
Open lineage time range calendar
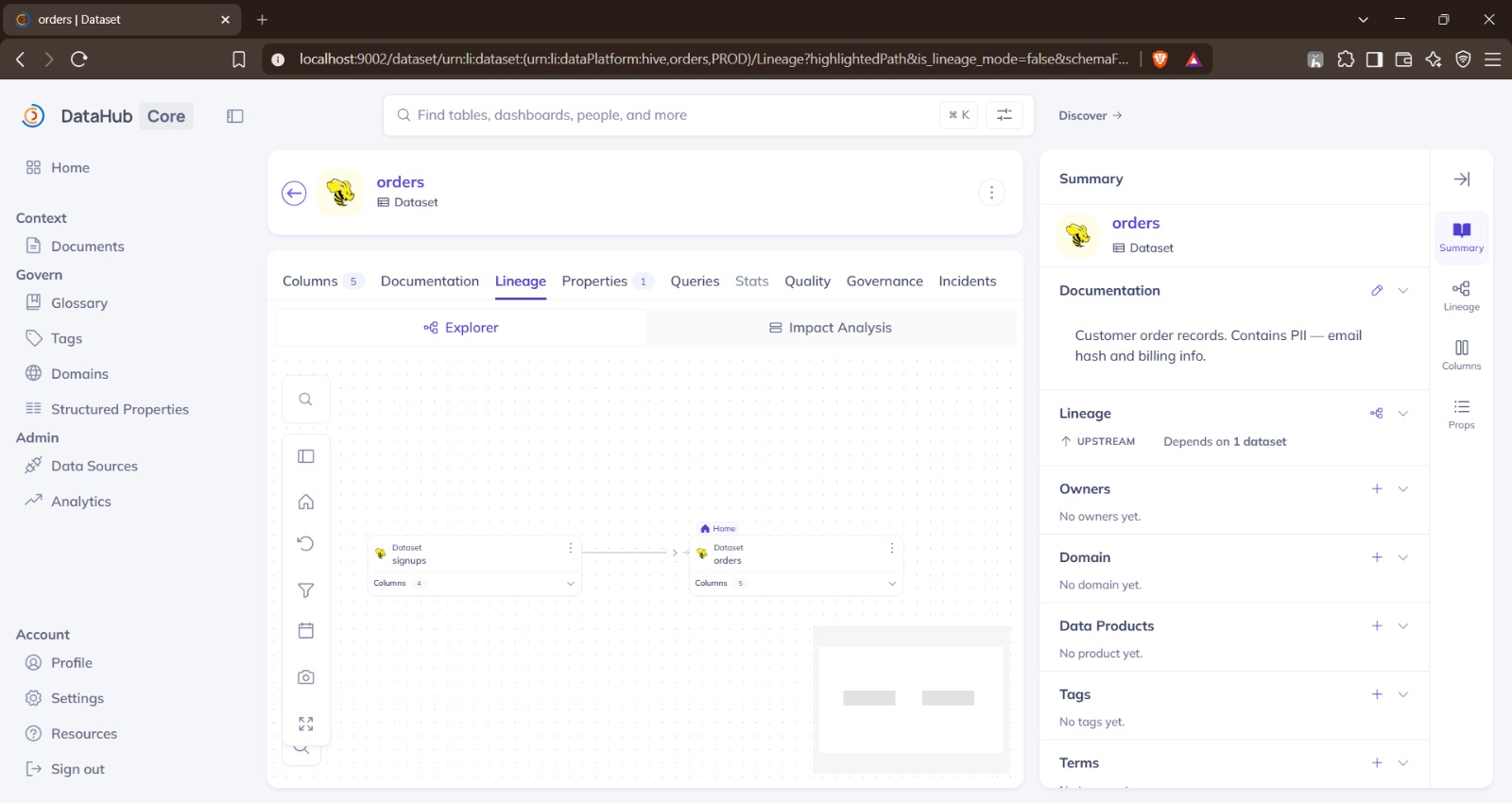pos(306,630)
